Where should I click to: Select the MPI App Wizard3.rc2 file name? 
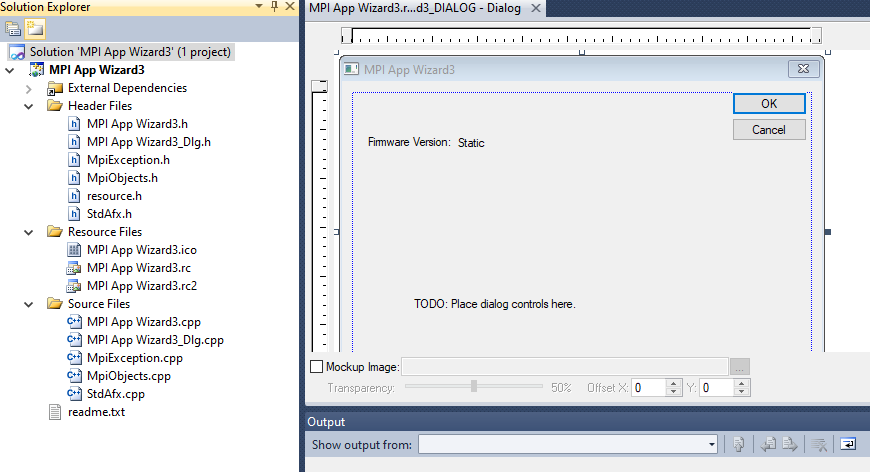point(142,286)
